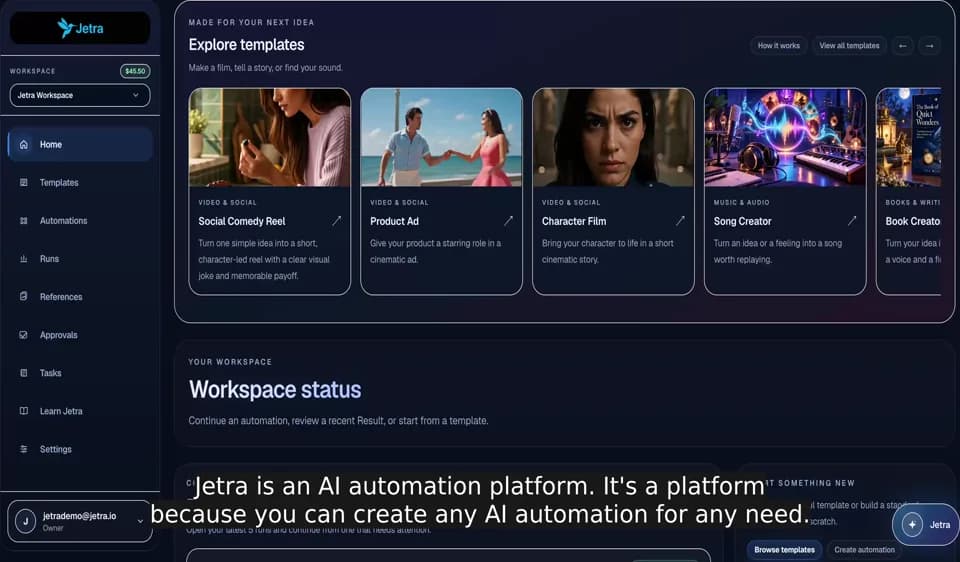
Task: Click the Workspace status heading
Action: click(x=275, y=390)
